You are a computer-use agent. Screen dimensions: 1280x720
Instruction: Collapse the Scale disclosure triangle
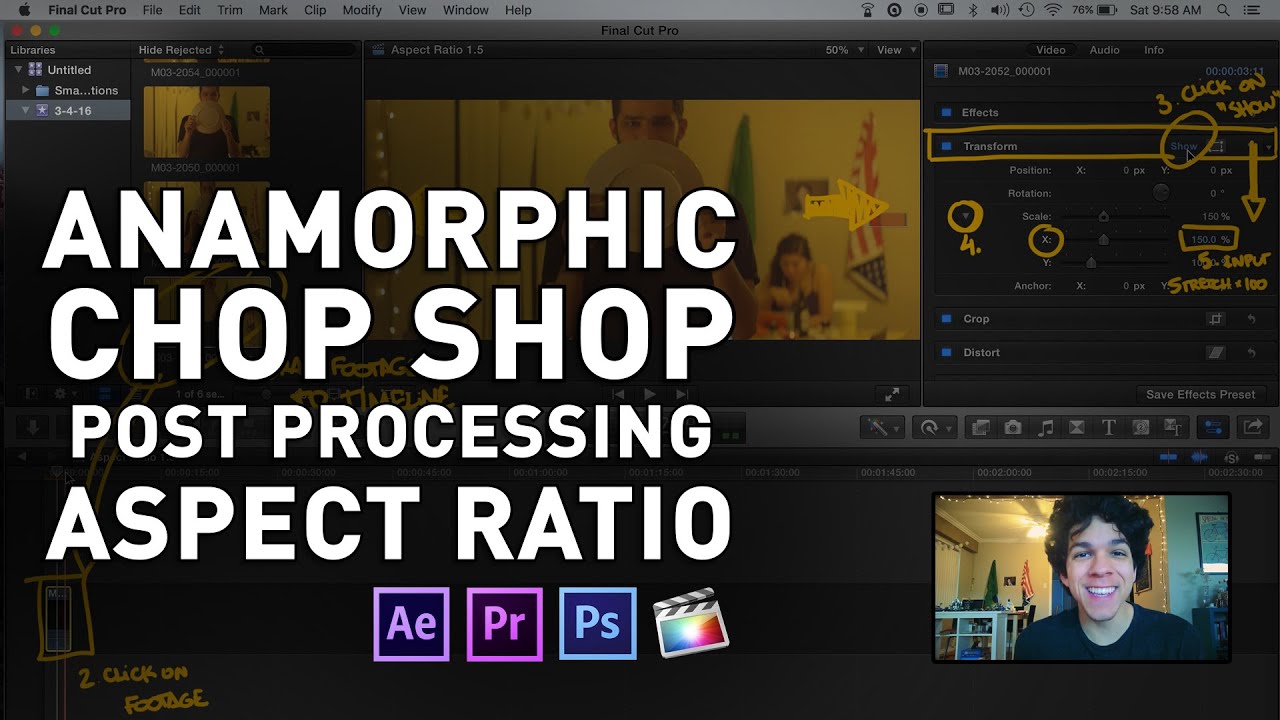tap(966, 216)
